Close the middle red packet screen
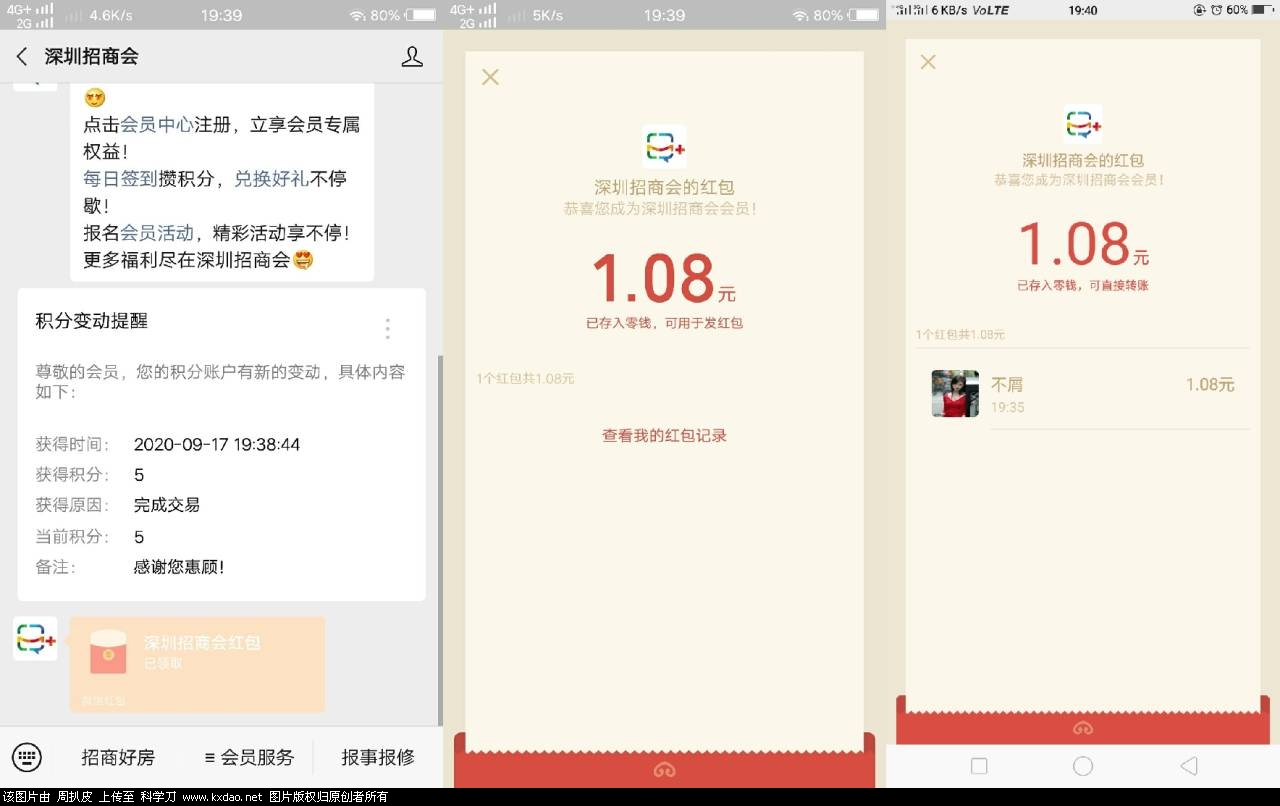 (x=490, y=77)
